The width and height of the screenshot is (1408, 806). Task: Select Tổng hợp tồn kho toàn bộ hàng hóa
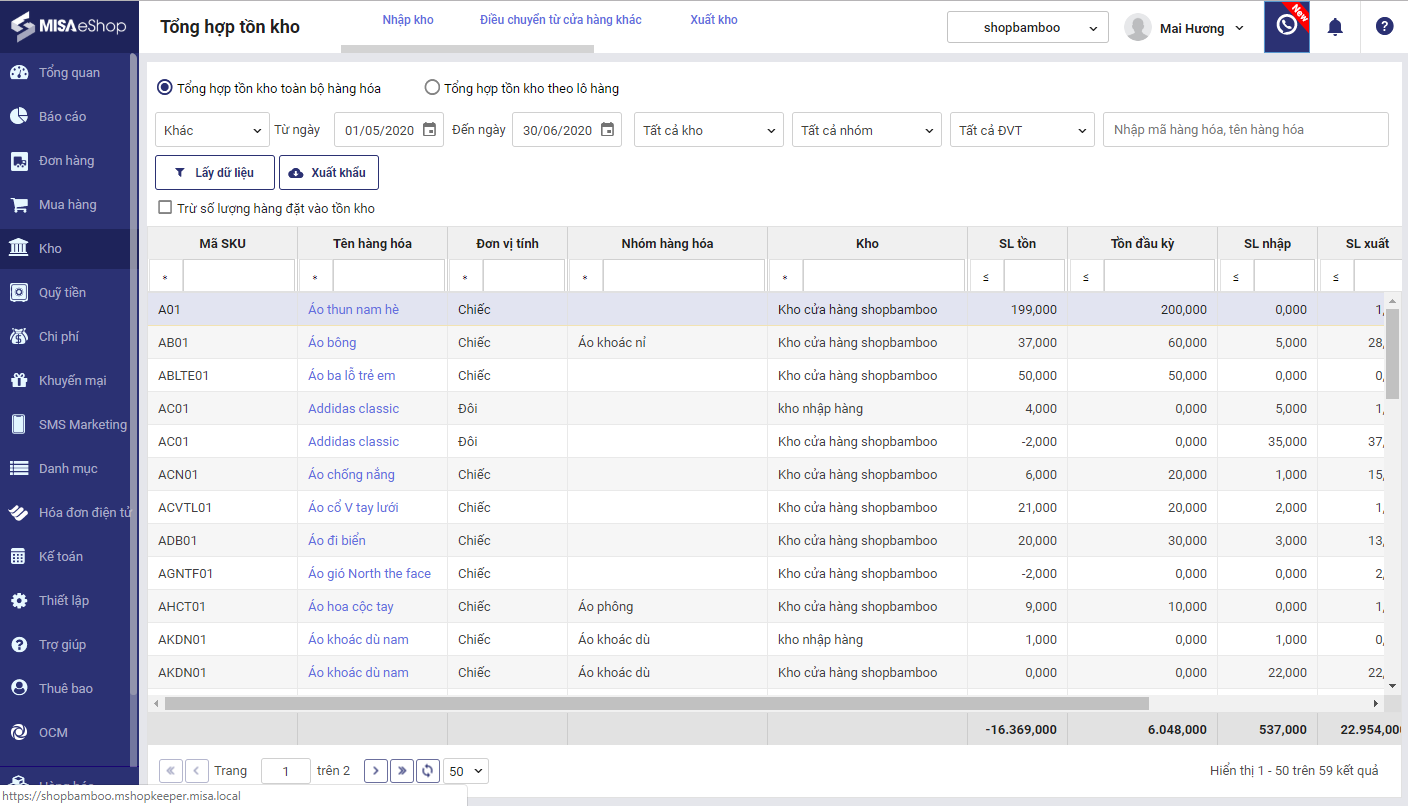(164, 88)
